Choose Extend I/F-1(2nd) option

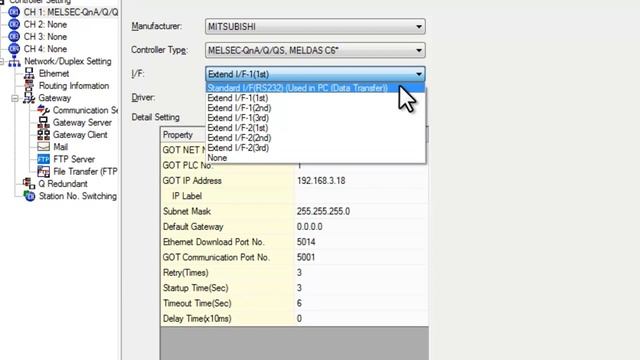[315, 108]
